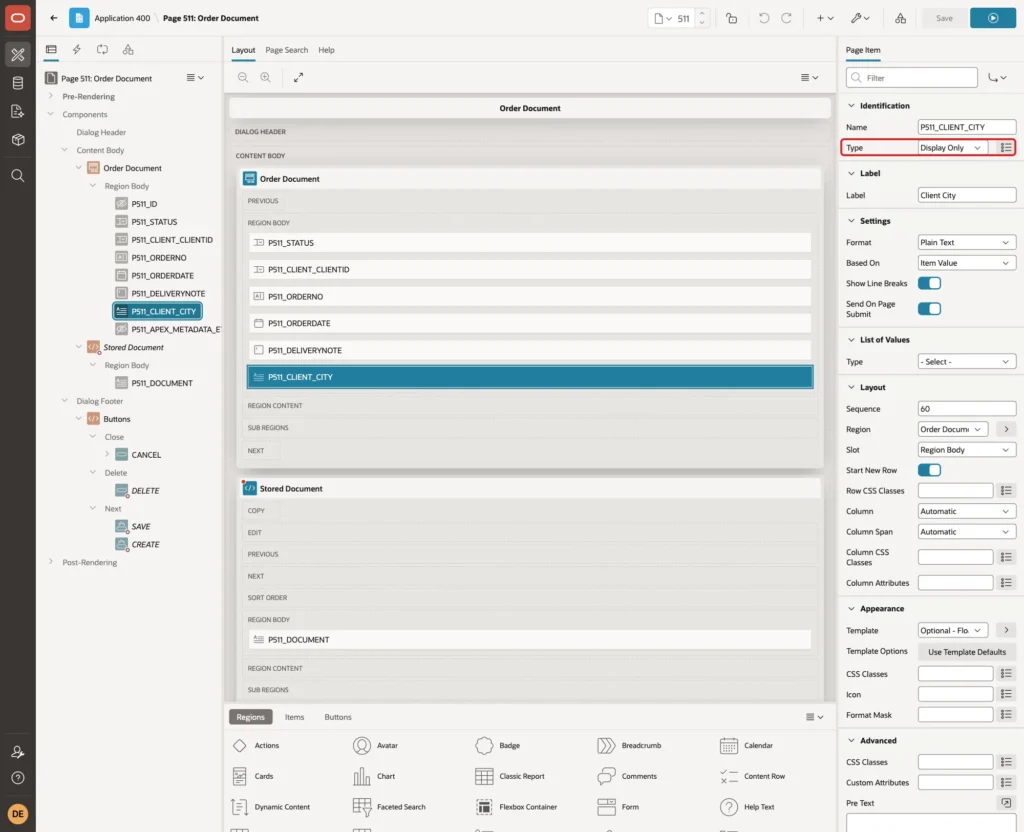Screen dimensions: 1024x832
Task: Expand the Pre-Rendering tree node
Action: pos(51,96)
